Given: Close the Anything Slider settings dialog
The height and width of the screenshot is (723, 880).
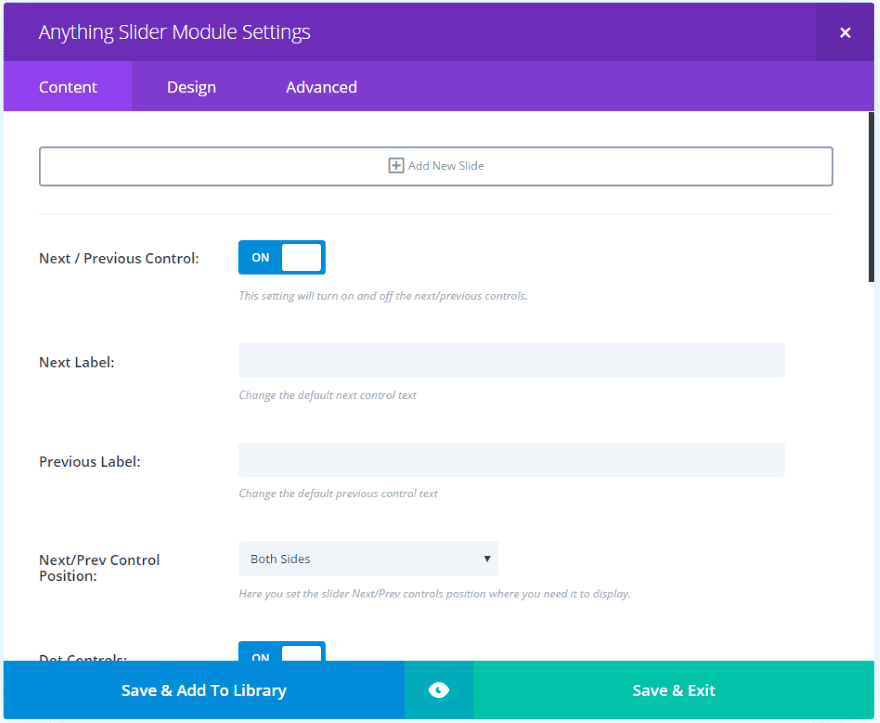Looking at the screenshot, I should (x=845, y=33).
